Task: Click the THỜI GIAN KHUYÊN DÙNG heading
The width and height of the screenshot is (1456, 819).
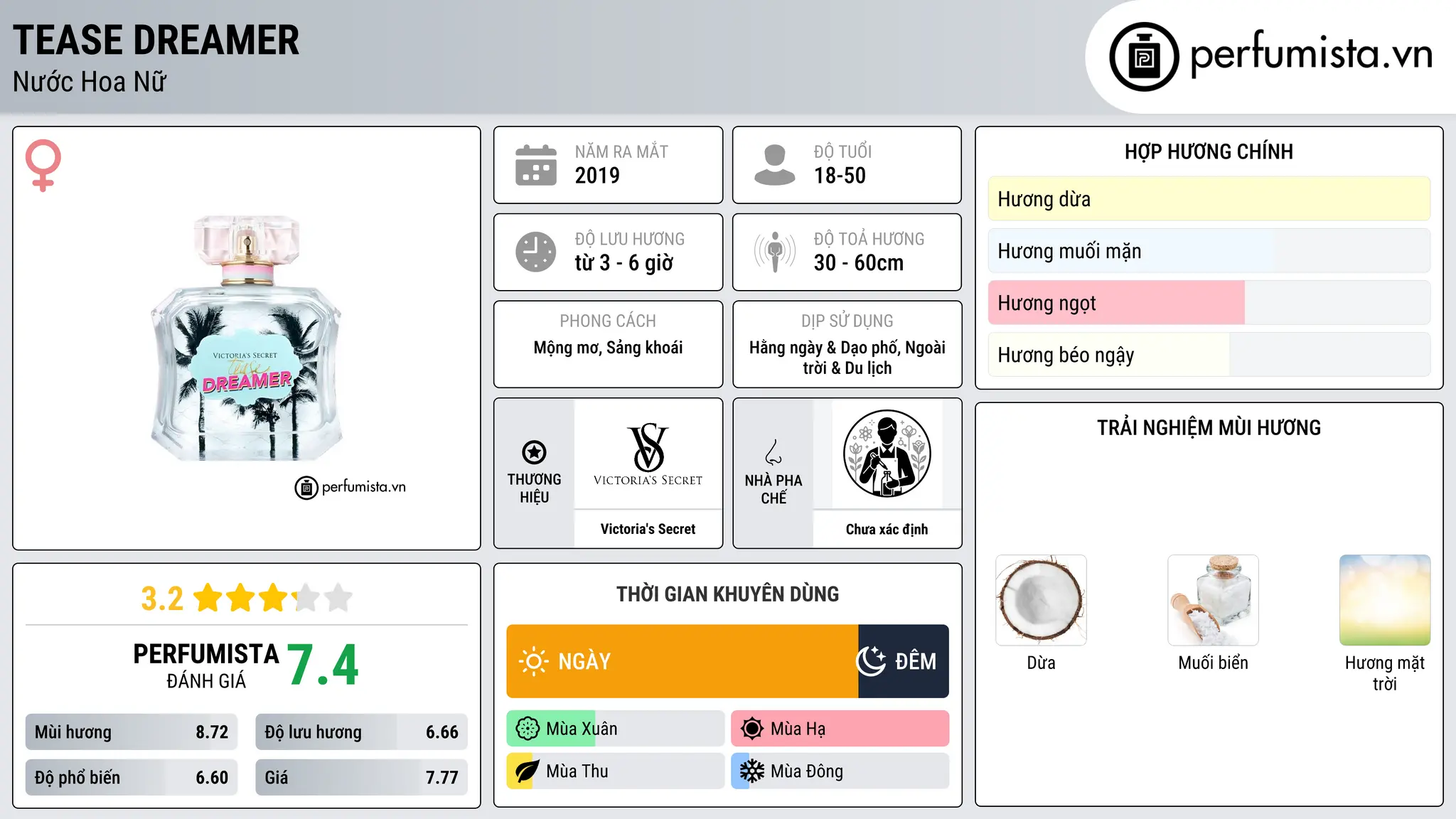Action: click(727, 594)
